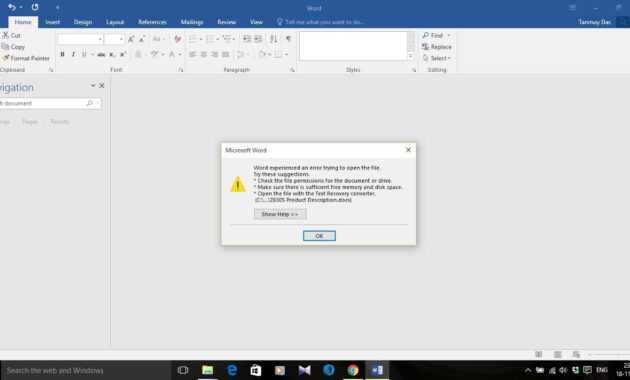Open the Select dropdown in Editing
The image size is (630, 380).
437,58
